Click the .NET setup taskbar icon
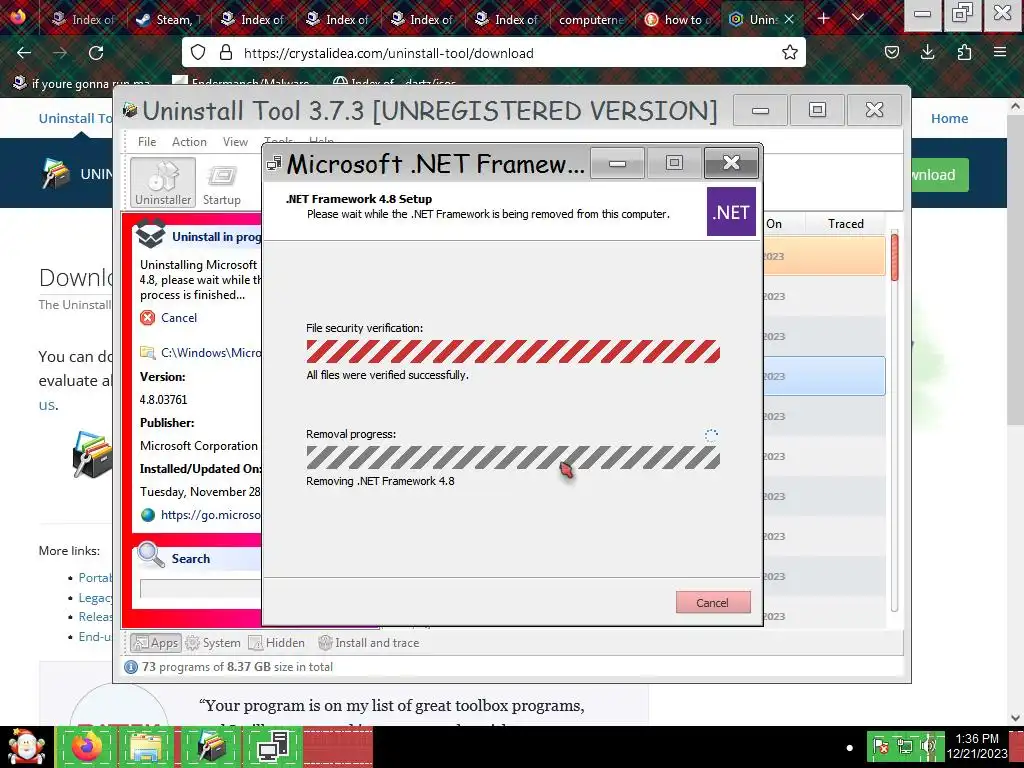 [273, 746]
